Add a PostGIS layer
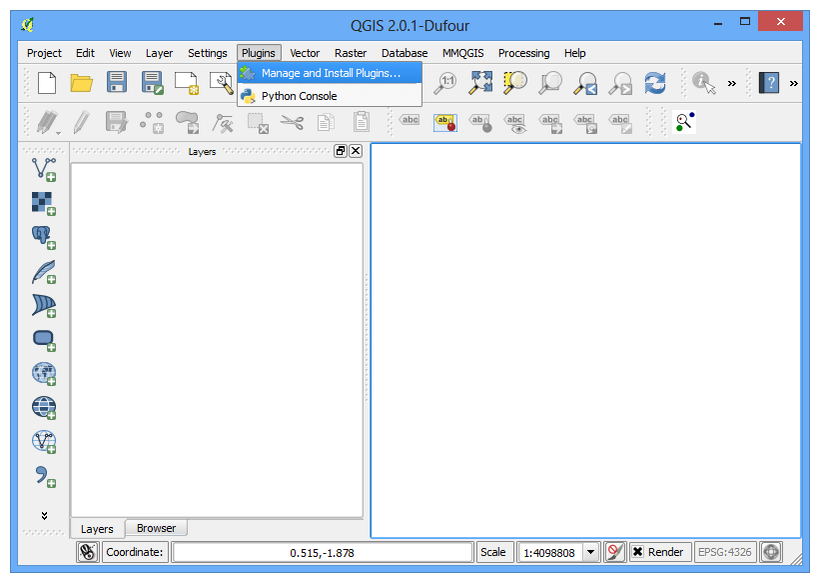The height and width of the screenshot is (583, 820). tap(44, 237)
